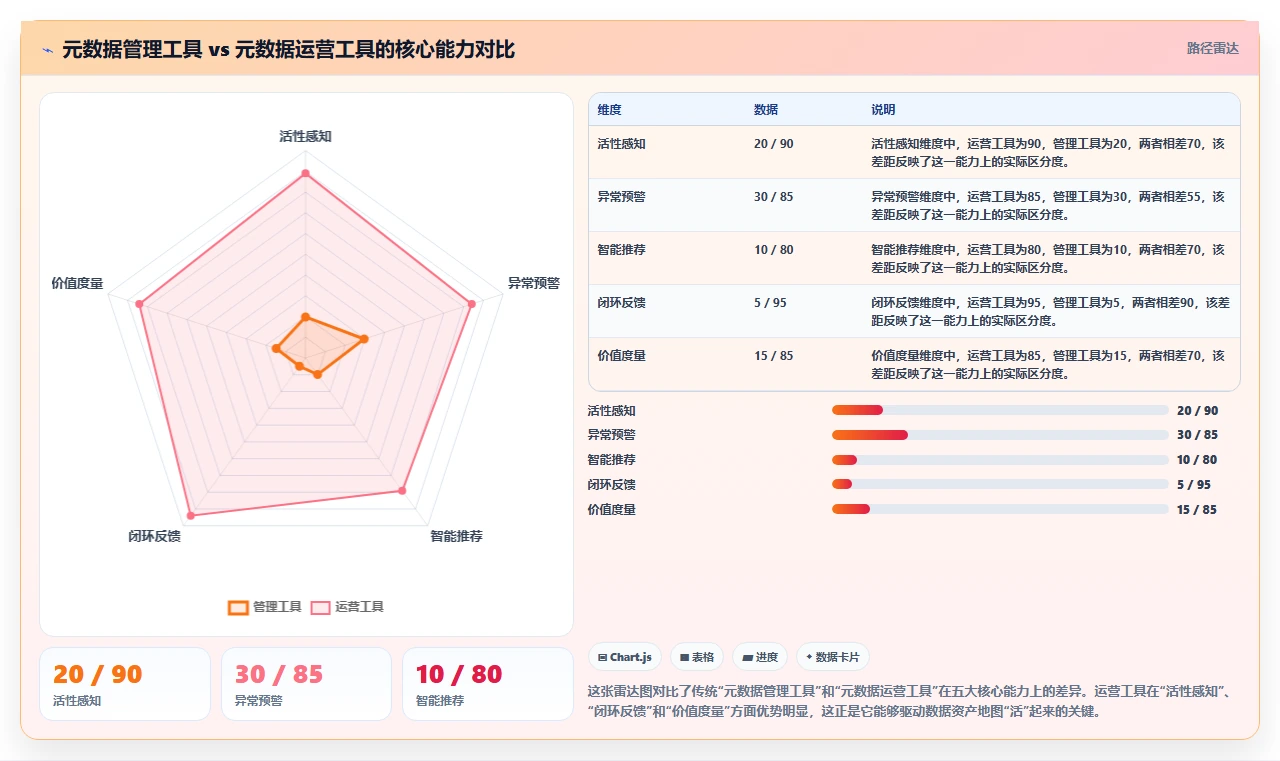Click the 闭环反馈 progress bar

point(1000,484)
